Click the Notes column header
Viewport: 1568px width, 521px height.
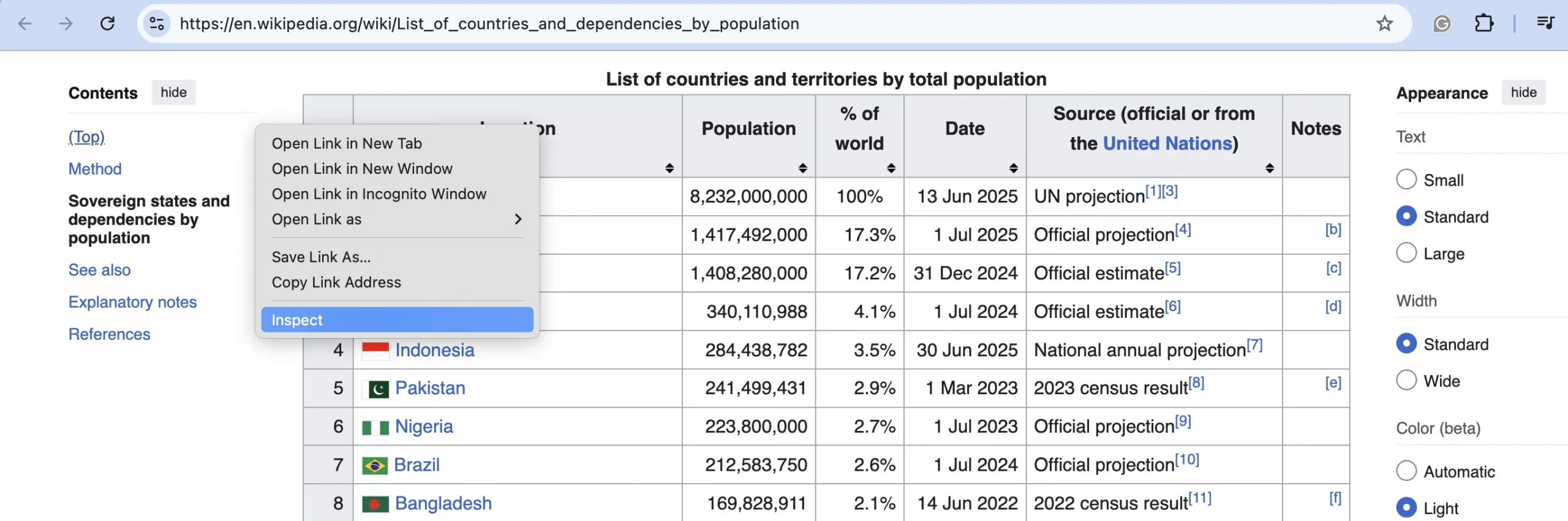(1316, 136)
